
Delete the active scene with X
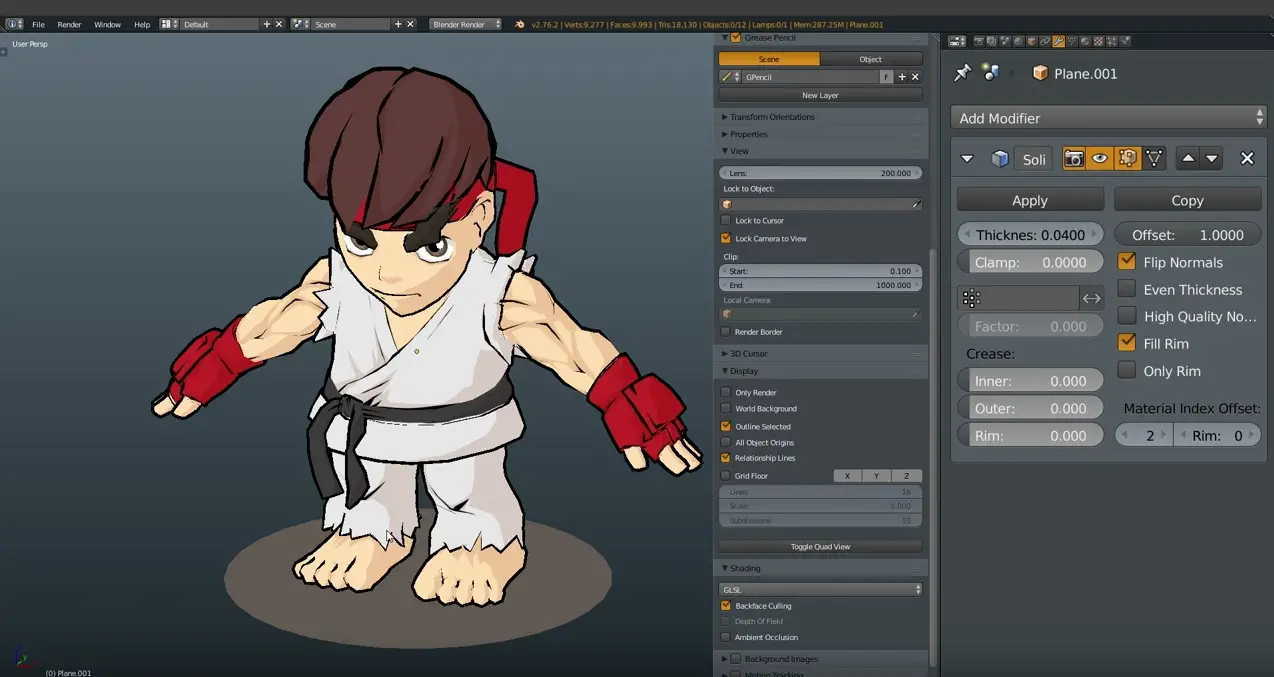410,24
